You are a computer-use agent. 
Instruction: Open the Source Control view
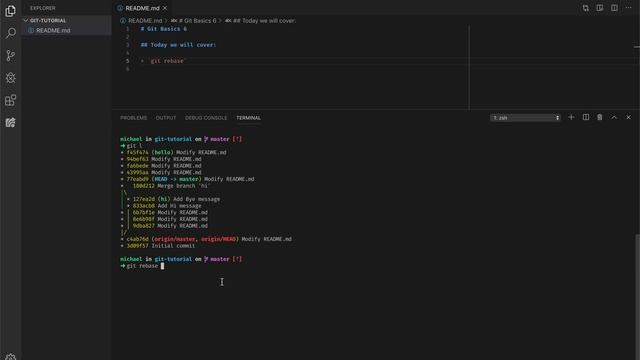coord(11,56)
